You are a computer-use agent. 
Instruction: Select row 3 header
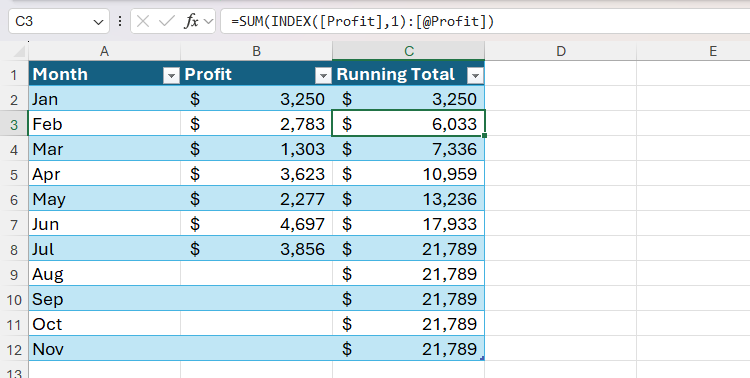coord(14,124)
